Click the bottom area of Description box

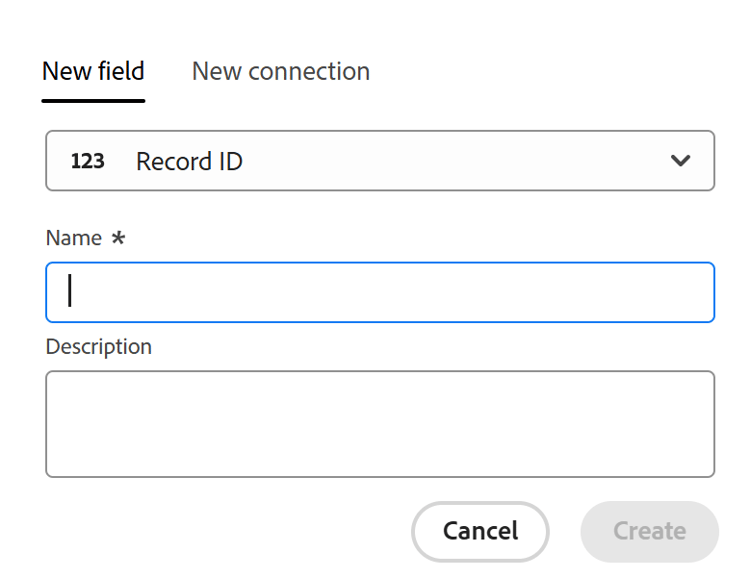pos(380,462)
